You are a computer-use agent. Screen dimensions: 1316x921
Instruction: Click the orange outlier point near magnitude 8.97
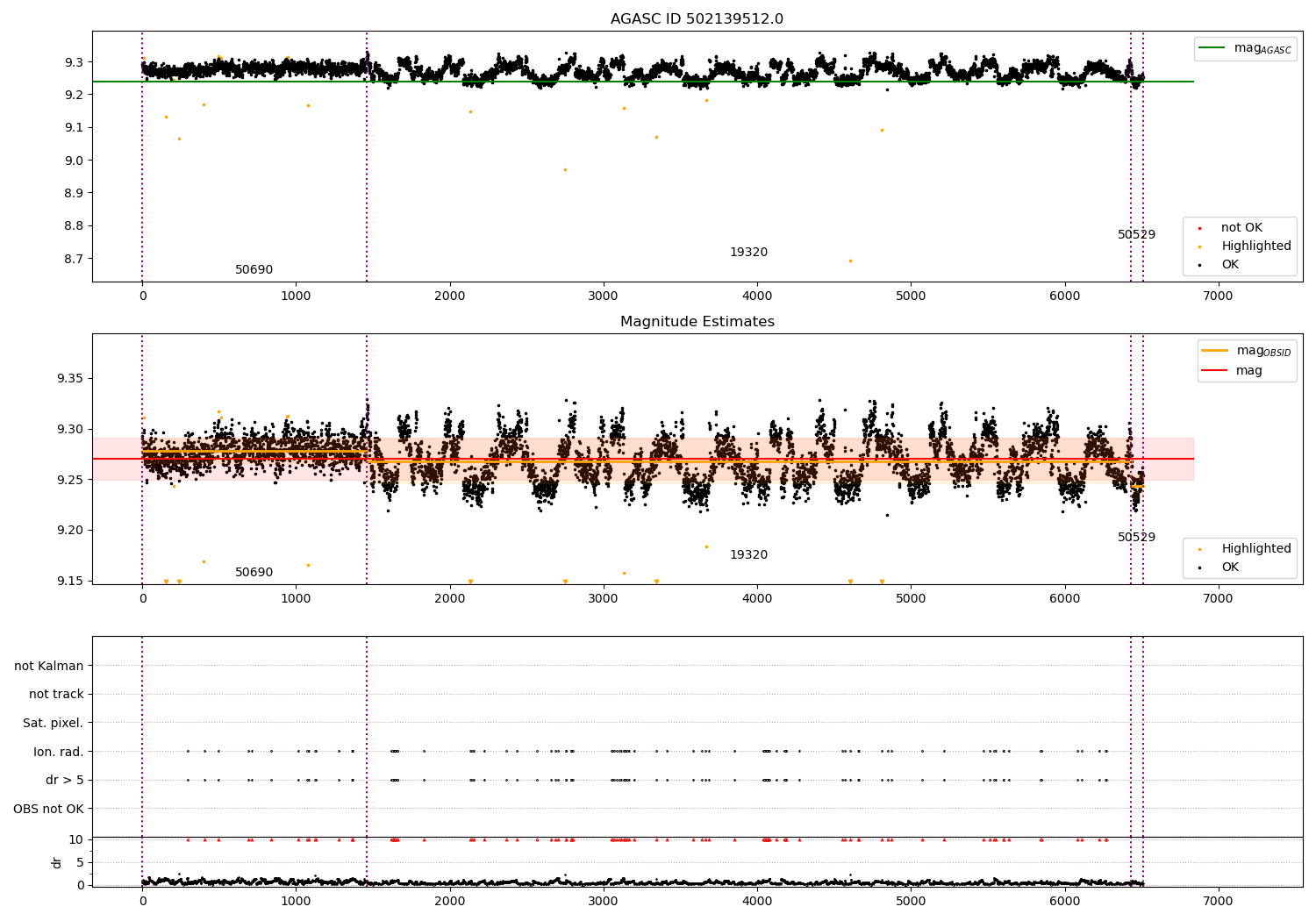coord(565,169)
